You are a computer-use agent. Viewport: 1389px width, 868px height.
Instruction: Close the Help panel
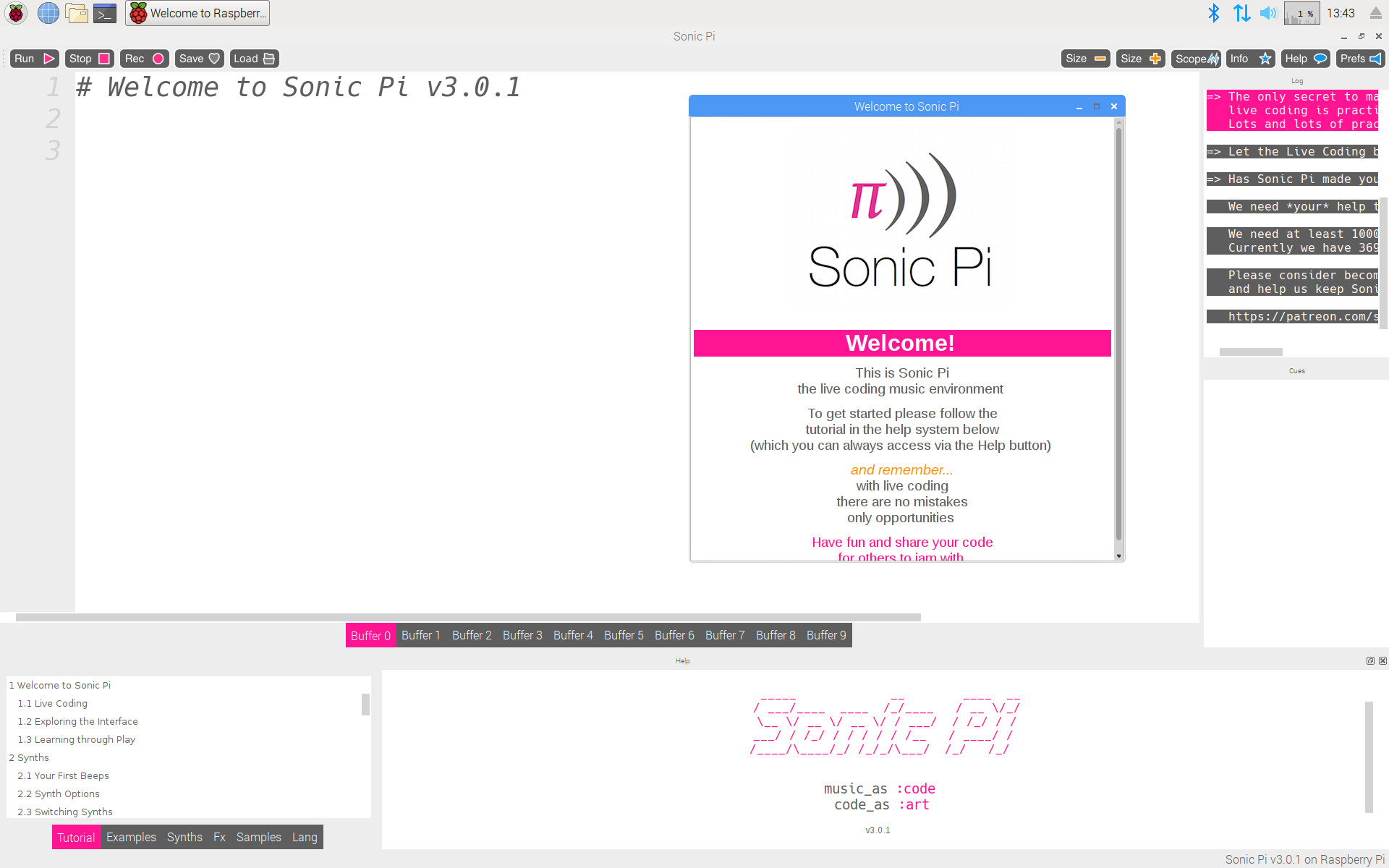coord(1382,660)
